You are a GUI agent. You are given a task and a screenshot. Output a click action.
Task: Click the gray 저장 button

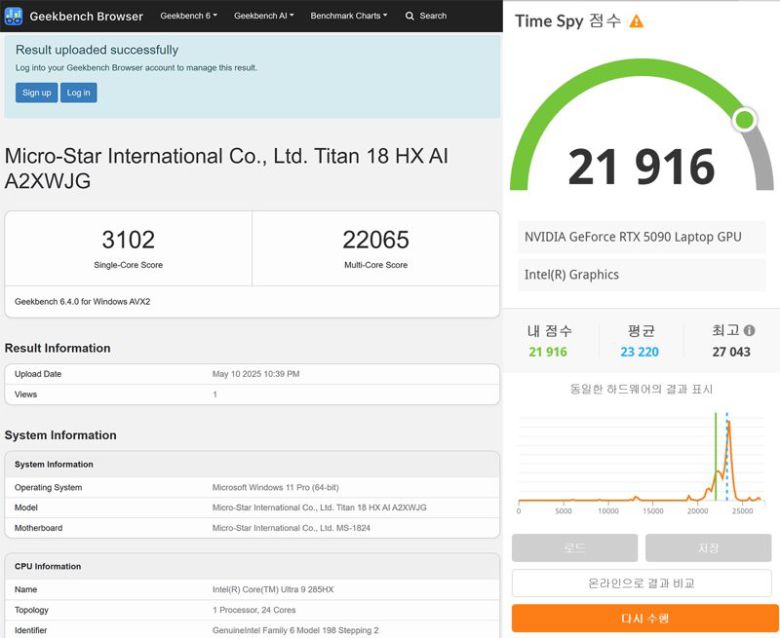(707, 548)
